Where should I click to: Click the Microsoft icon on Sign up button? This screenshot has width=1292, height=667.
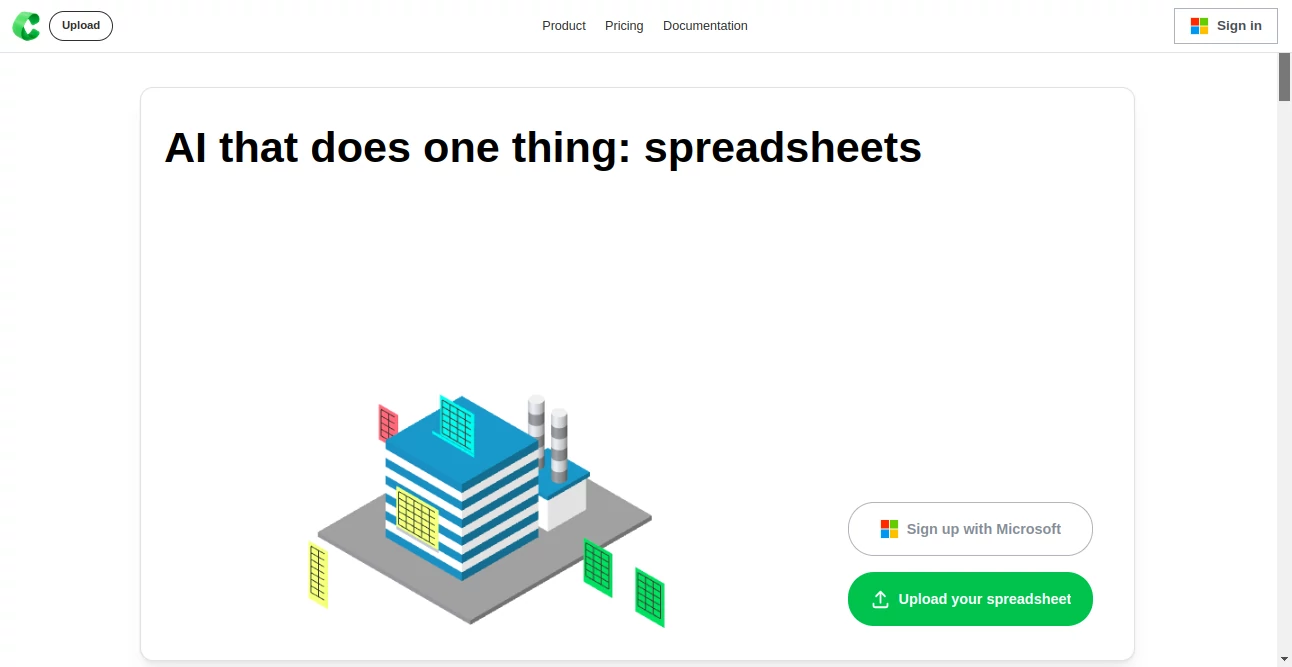point(889,528)
